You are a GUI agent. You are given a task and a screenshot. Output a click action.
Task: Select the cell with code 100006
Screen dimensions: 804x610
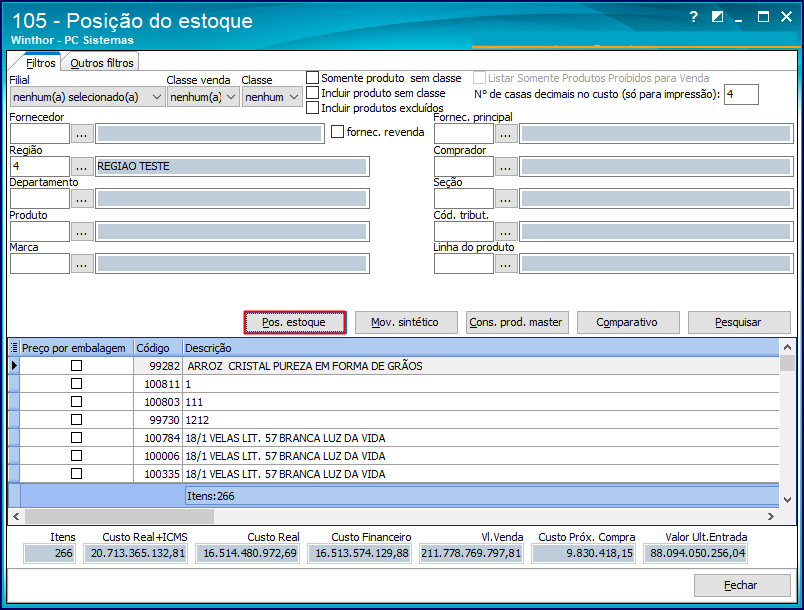coord(158,456)
